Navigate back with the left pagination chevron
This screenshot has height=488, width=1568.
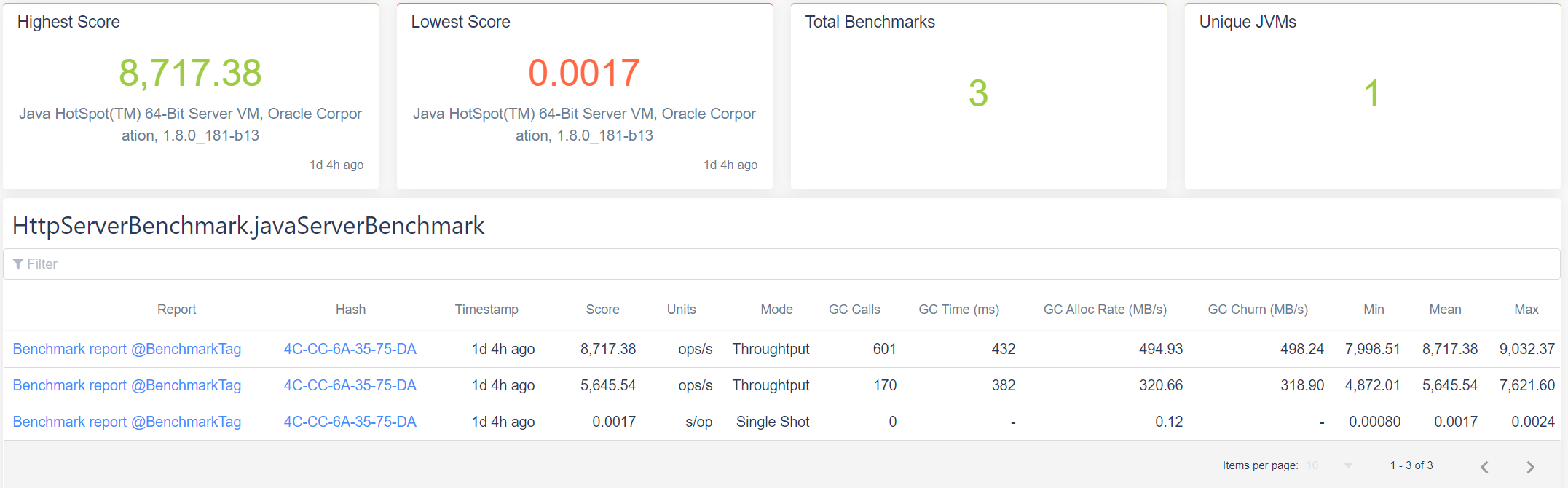1486,465
